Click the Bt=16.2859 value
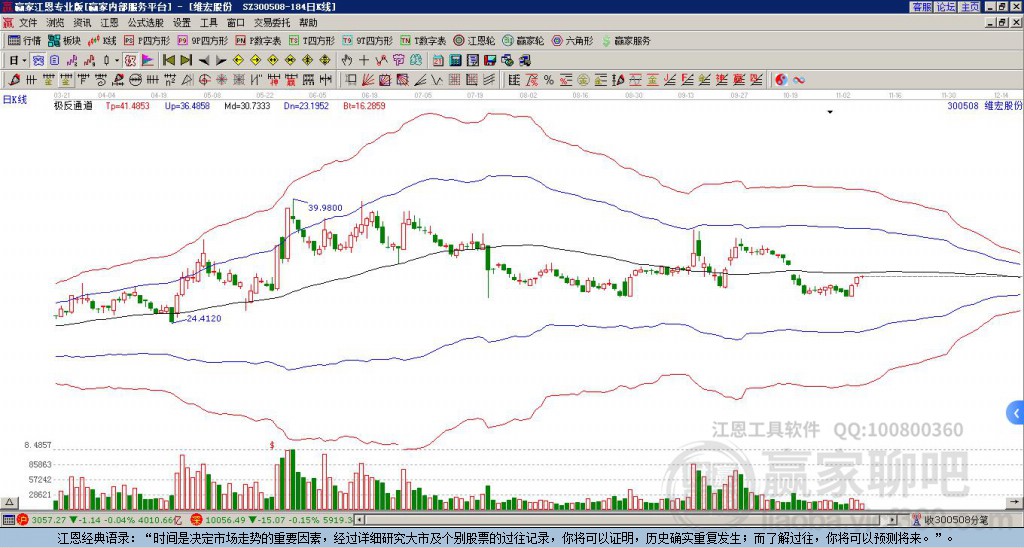The height and width of the screenshot is (548, 1024). pyautogui.click(x=364, y=105)
